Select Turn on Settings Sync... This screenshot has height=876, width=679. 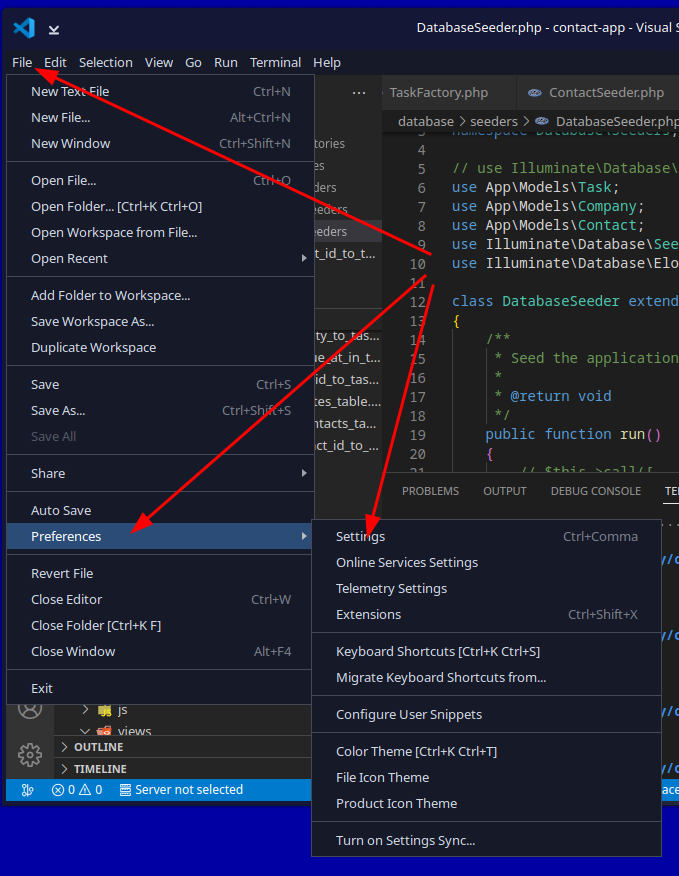(486, 840)
